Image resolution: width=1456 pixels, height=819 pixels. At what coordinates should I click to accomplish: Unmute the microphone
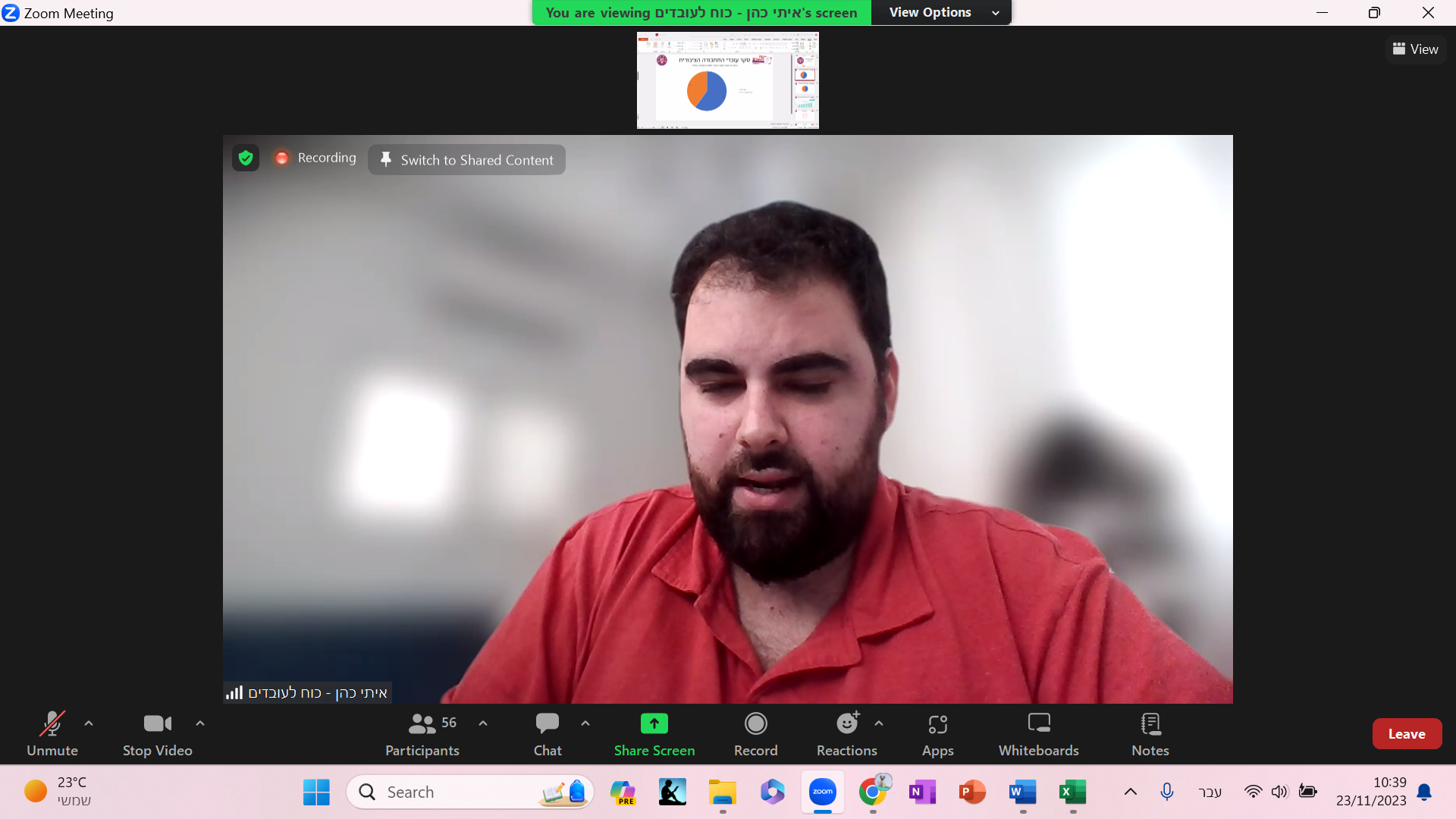pyautogui.click(x=52, y=733)
